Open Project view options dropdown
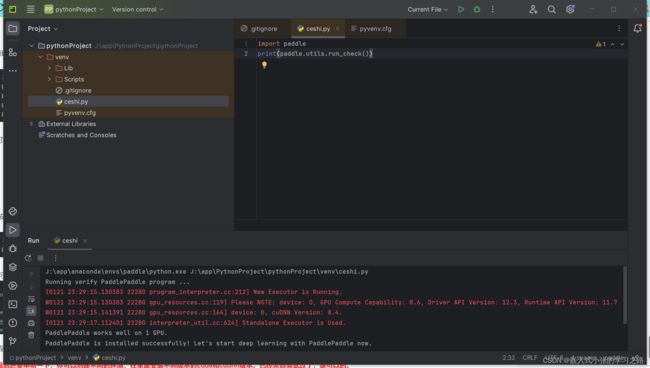The height and width of the screenshot is (368, 650). point(43,29)
